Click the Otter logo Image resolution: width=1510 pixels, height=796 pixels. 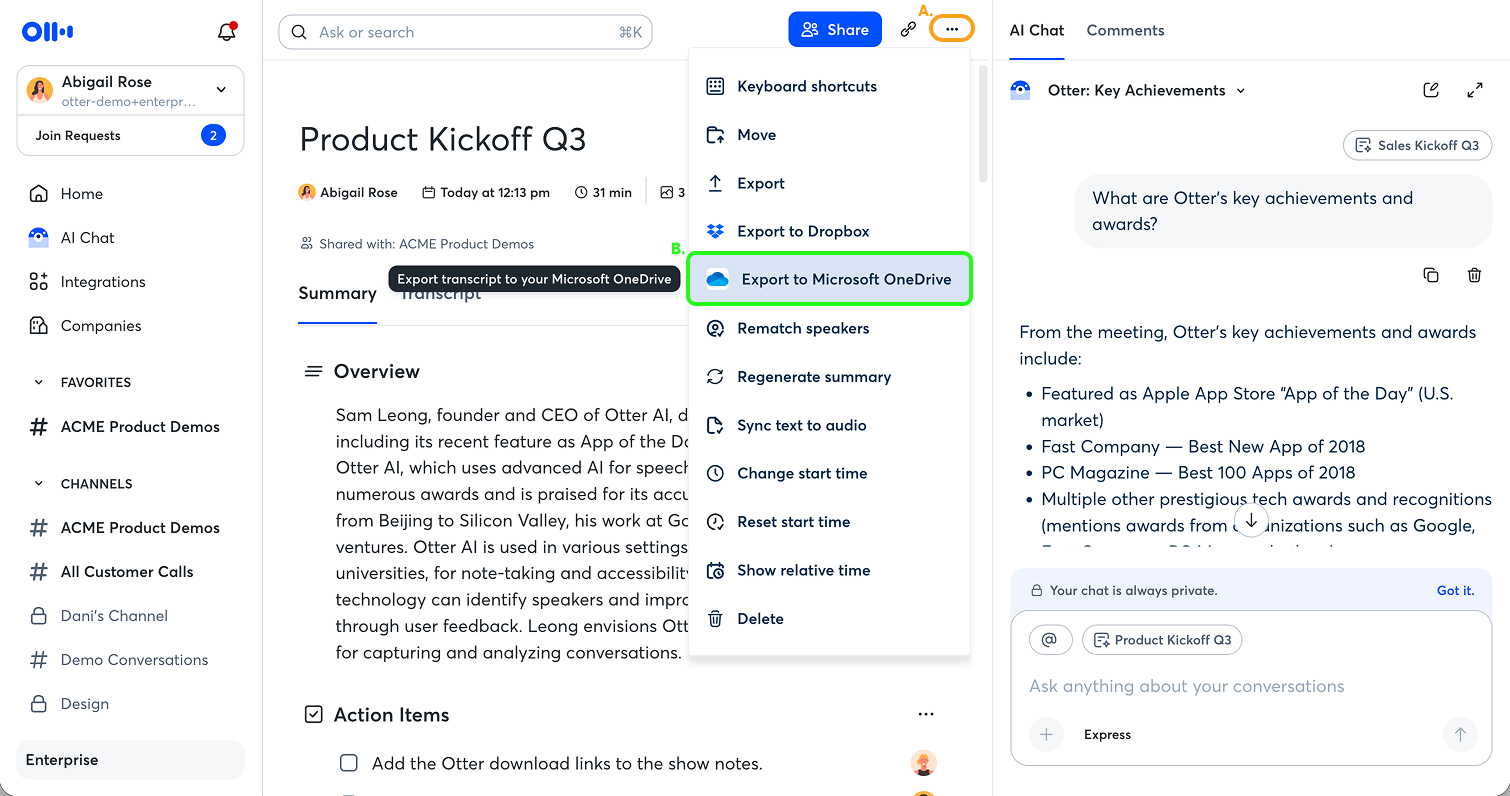tap(48, 32)
